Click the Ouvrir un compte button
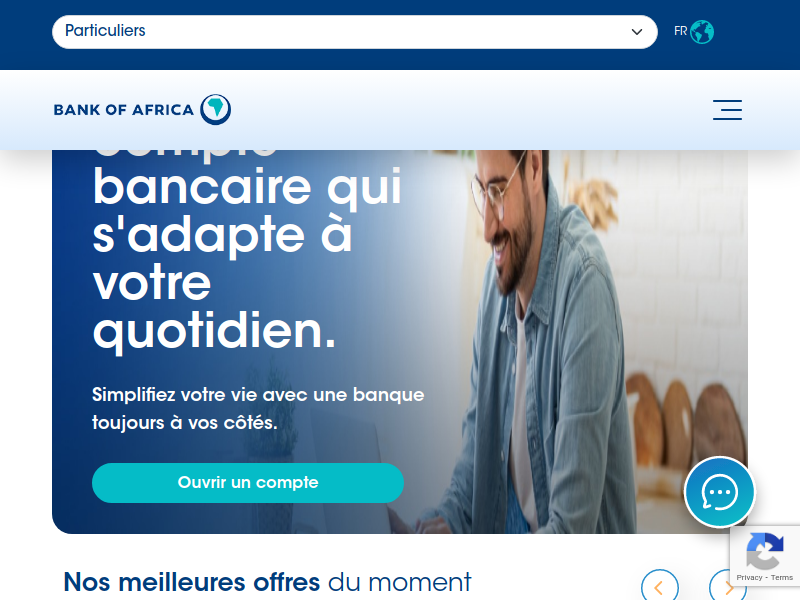Image resolution: width=800 pixels, height=600 pixels. 247,483
